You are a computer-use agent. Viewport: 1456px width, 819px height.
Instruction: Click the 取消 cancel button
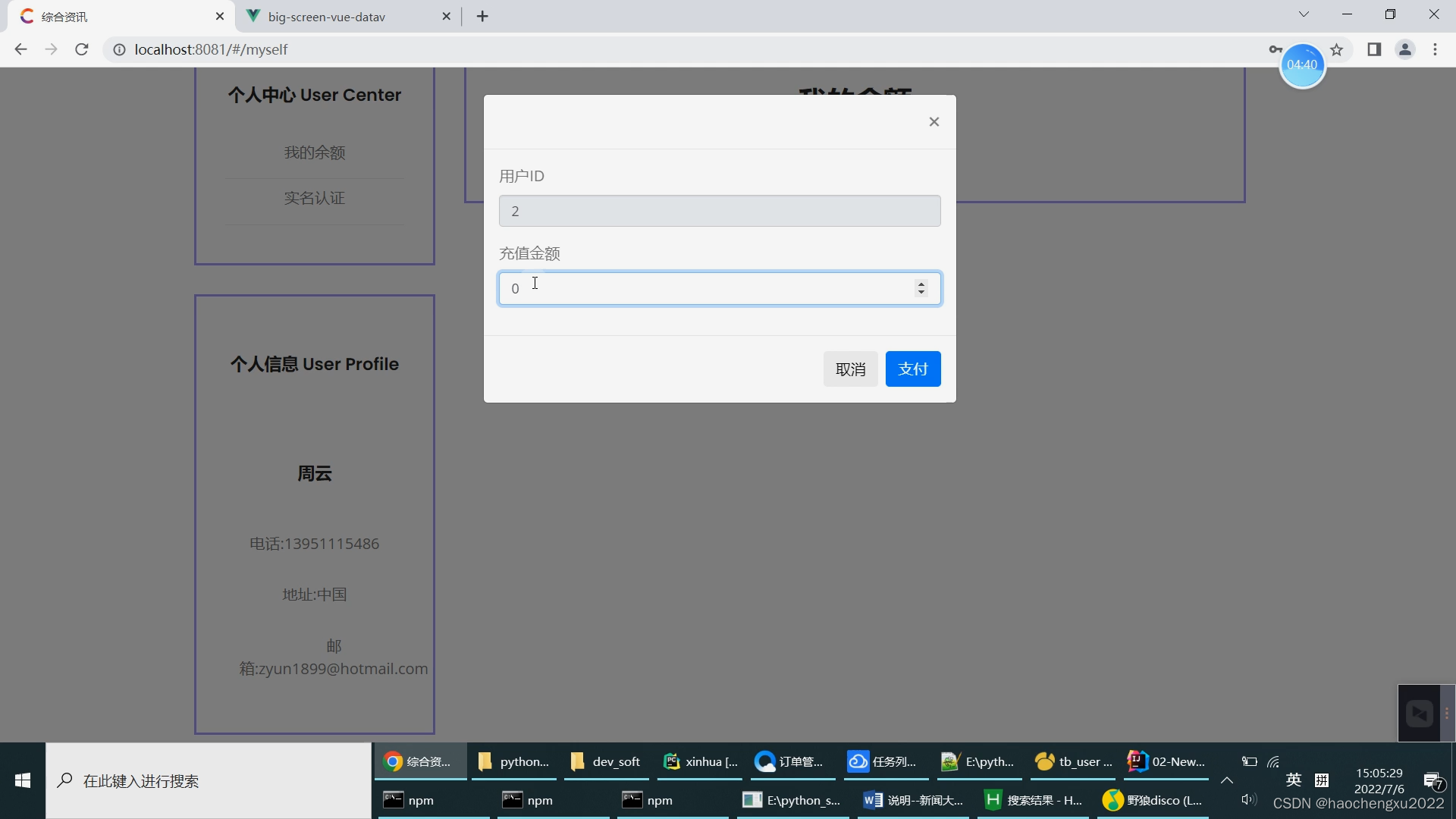click(x=851, y=369)
